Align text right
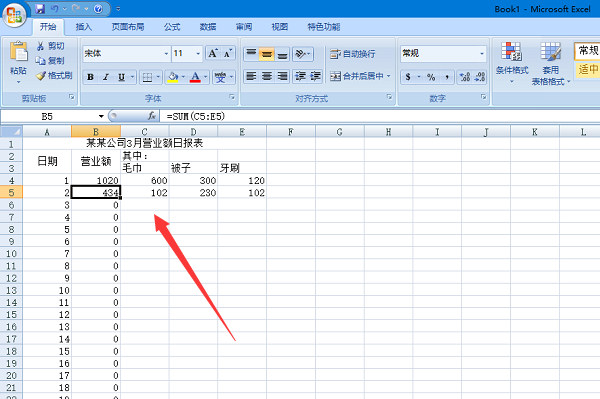Screen dimensions: 600x399 point(282,77)
